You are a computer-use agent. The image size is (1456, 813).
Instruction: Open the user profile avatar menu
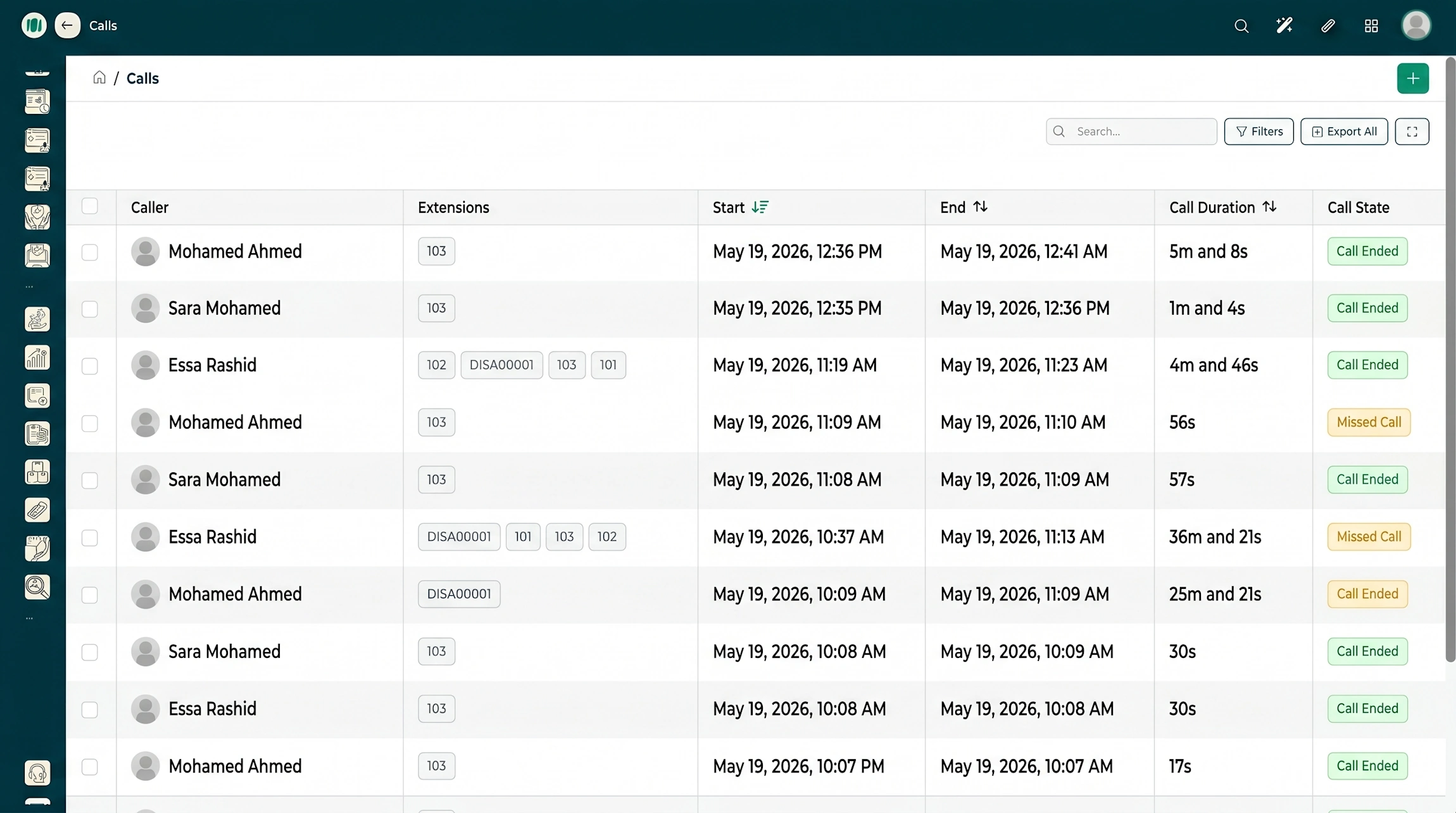(x=1416, y=25)
